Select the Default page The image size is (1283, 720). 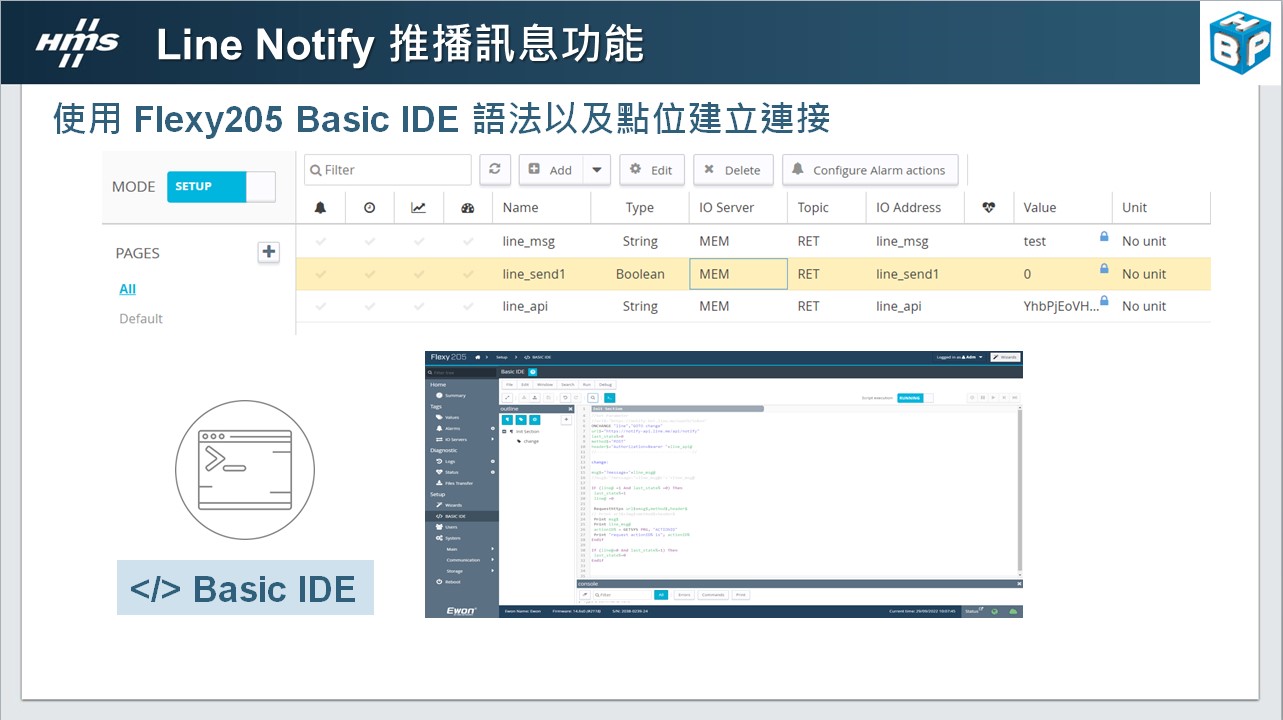coord(141,319)
